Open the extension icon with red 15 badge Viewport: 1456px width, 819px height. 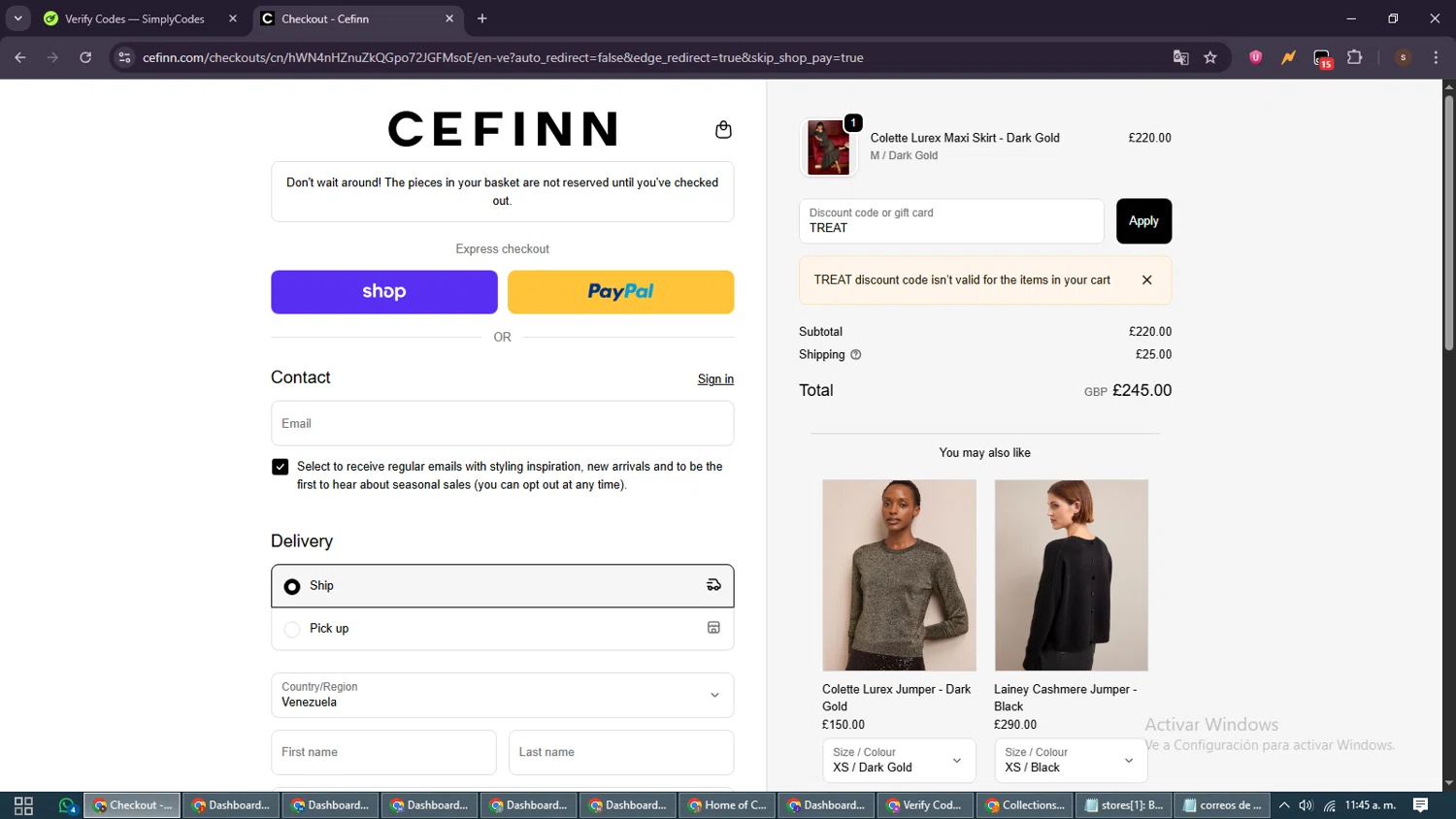click(1322, 58)
